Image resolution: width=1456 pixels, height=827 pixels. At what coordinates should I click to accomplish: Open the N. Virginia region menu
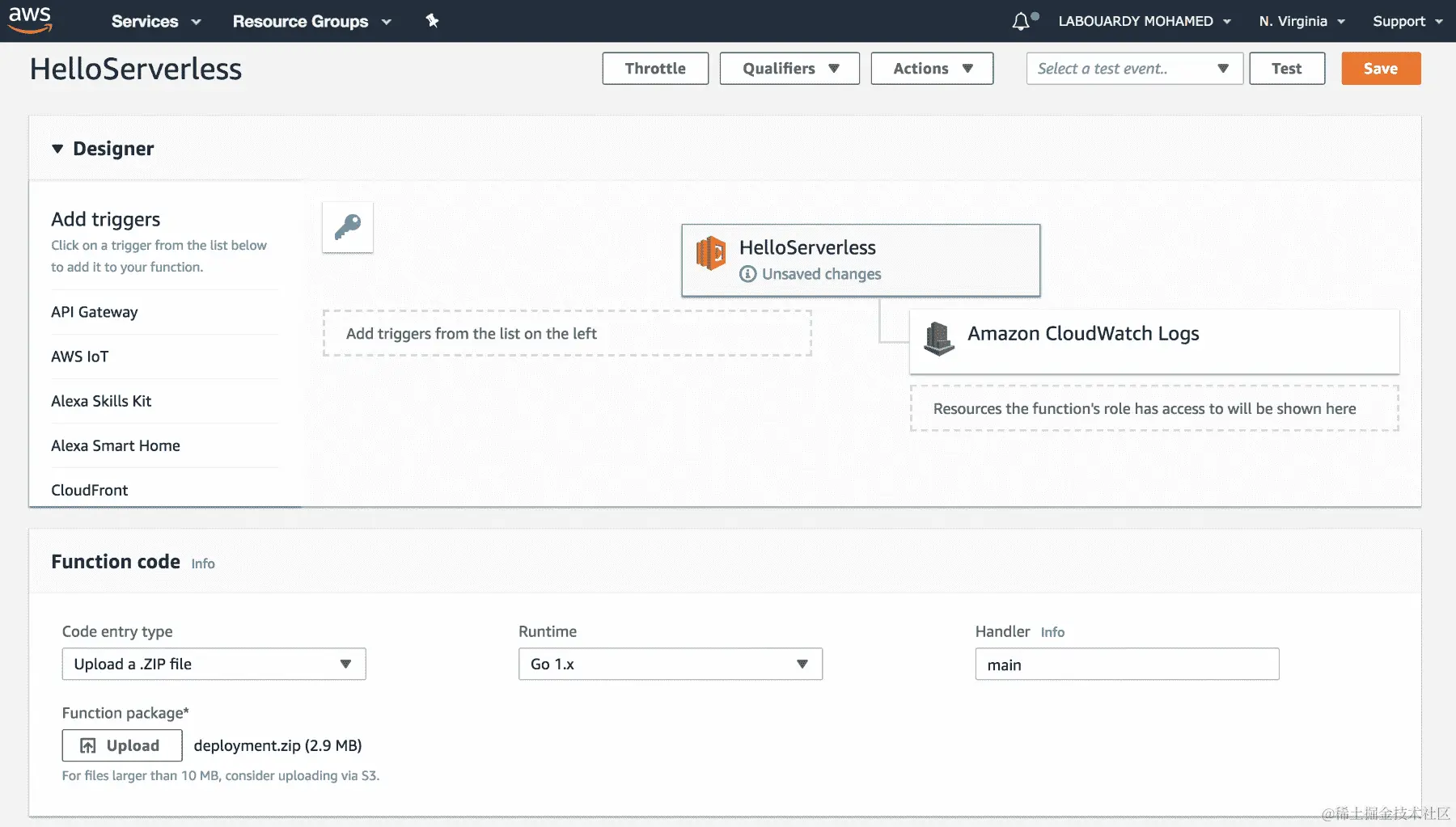[x=1302, y=21]
